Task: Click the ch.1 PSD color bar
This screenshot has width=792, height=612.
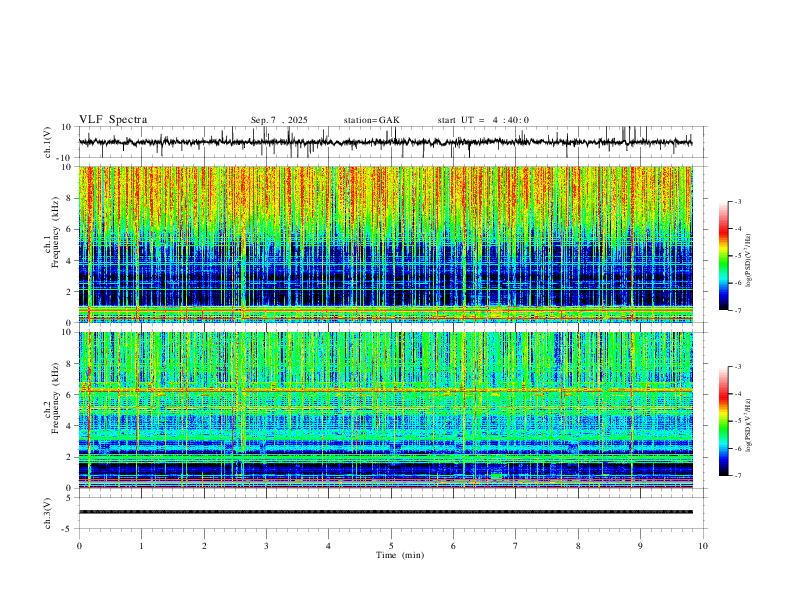Action: 724,256
